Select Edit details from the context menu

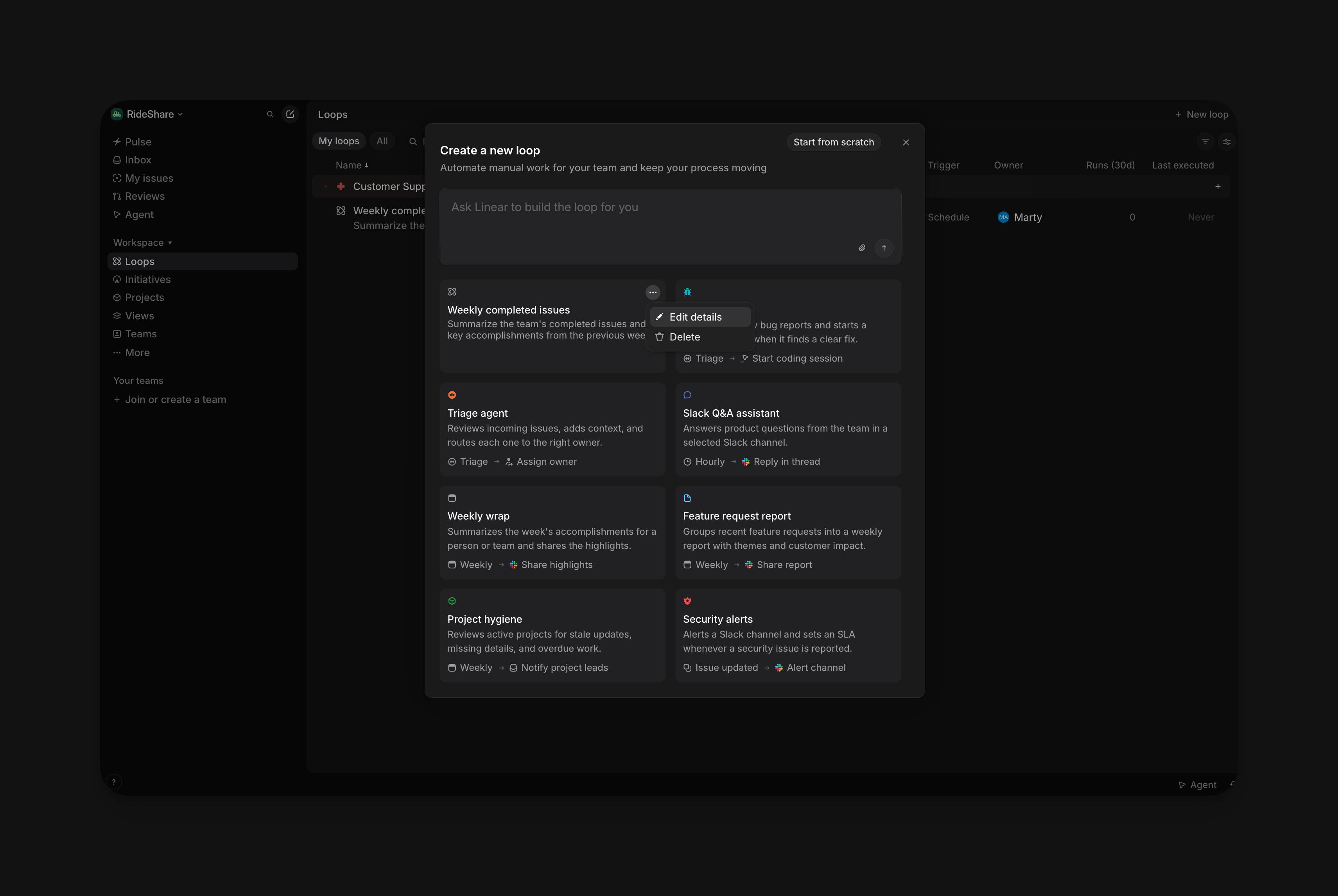click(x=700, y=317)
